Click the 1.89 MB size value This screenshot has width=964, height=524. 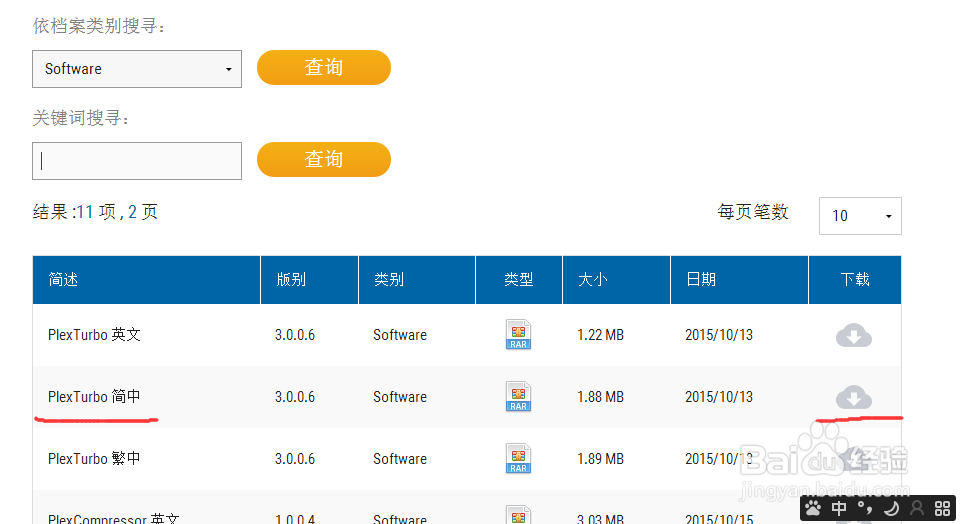(x=600, y=459)
